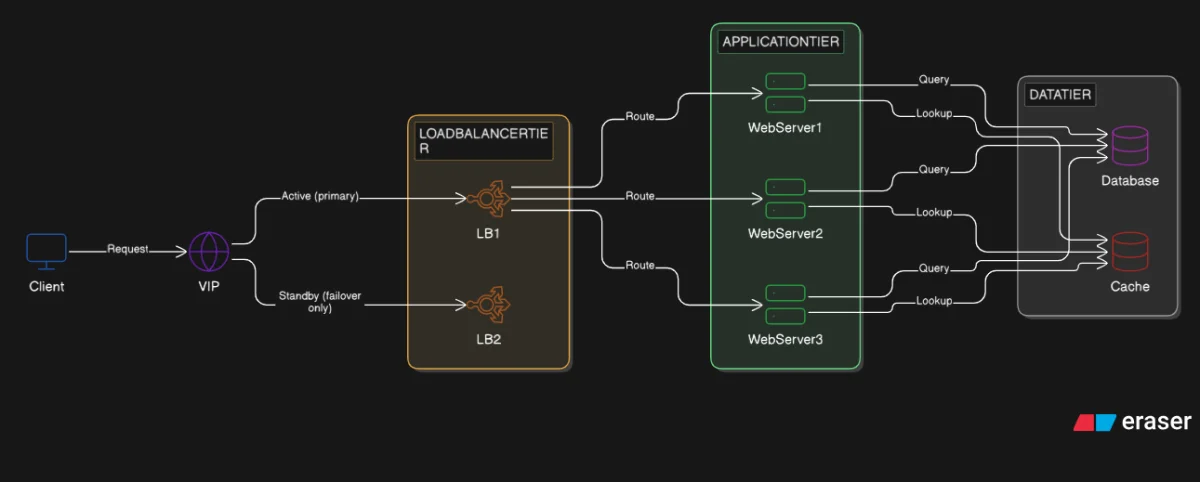Screen dimensions: 1200x482
Task: Click the Route label leading to WebServer3
Action: point(640,266)
